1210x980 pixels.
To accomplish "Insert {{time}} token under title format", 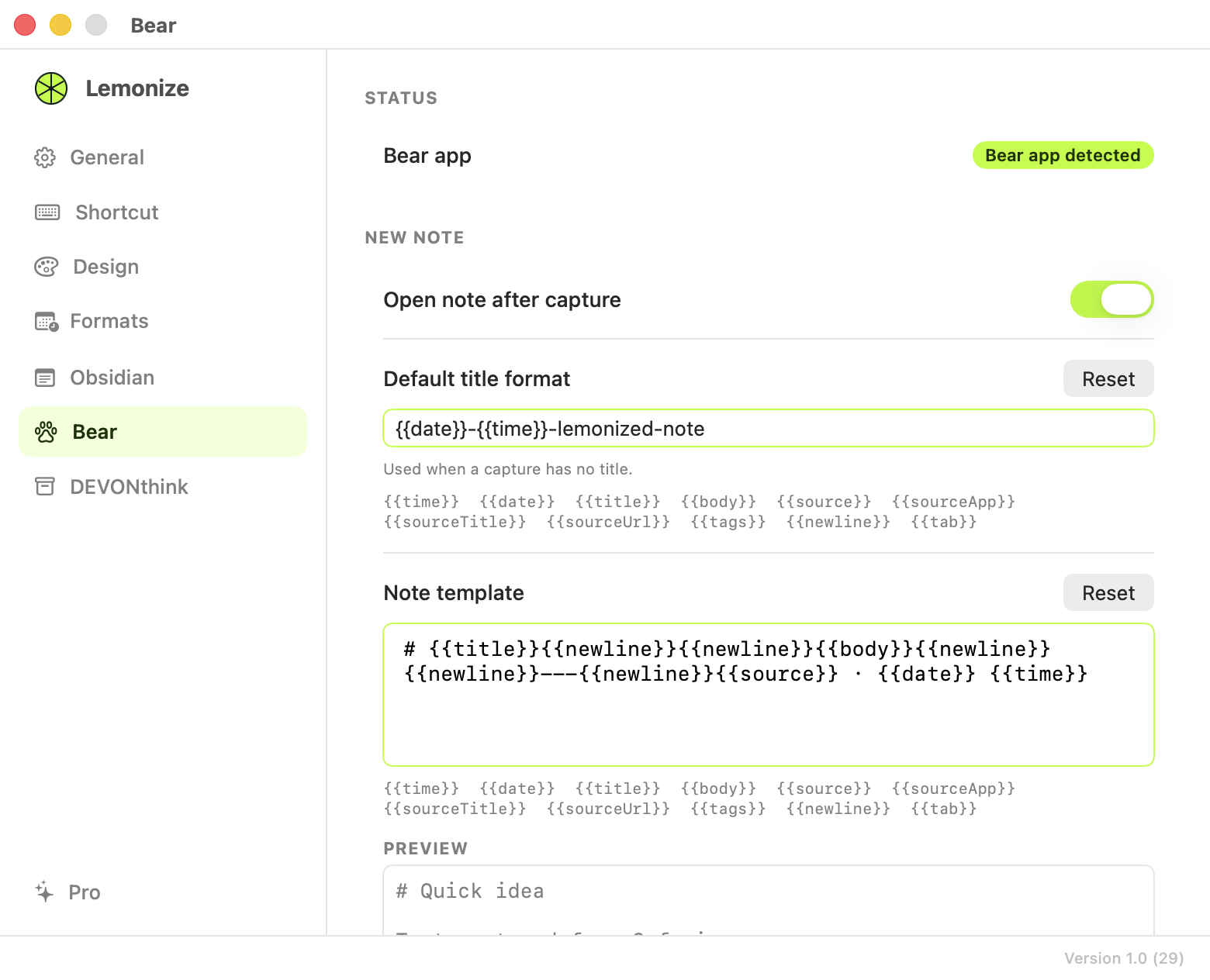I will coord(421,502).
